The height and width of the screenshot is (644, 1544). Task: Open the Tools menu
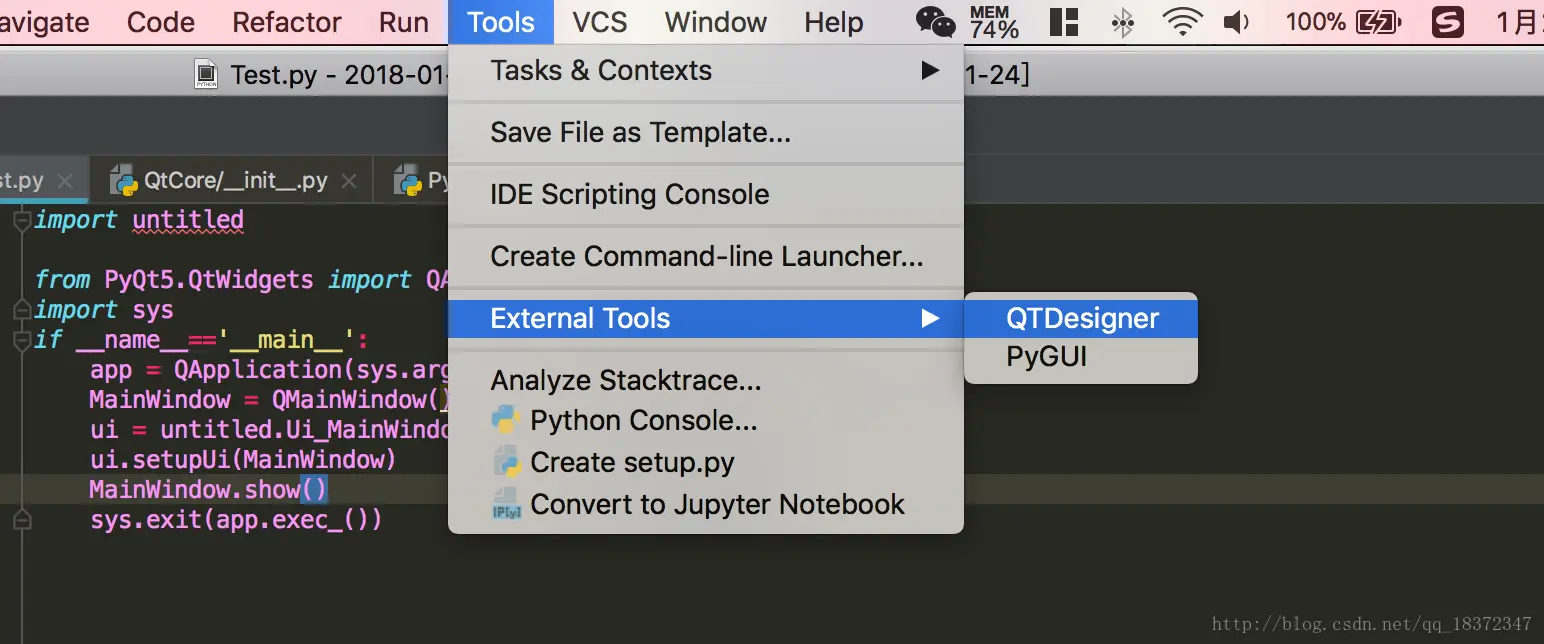[x=501, y=22]
